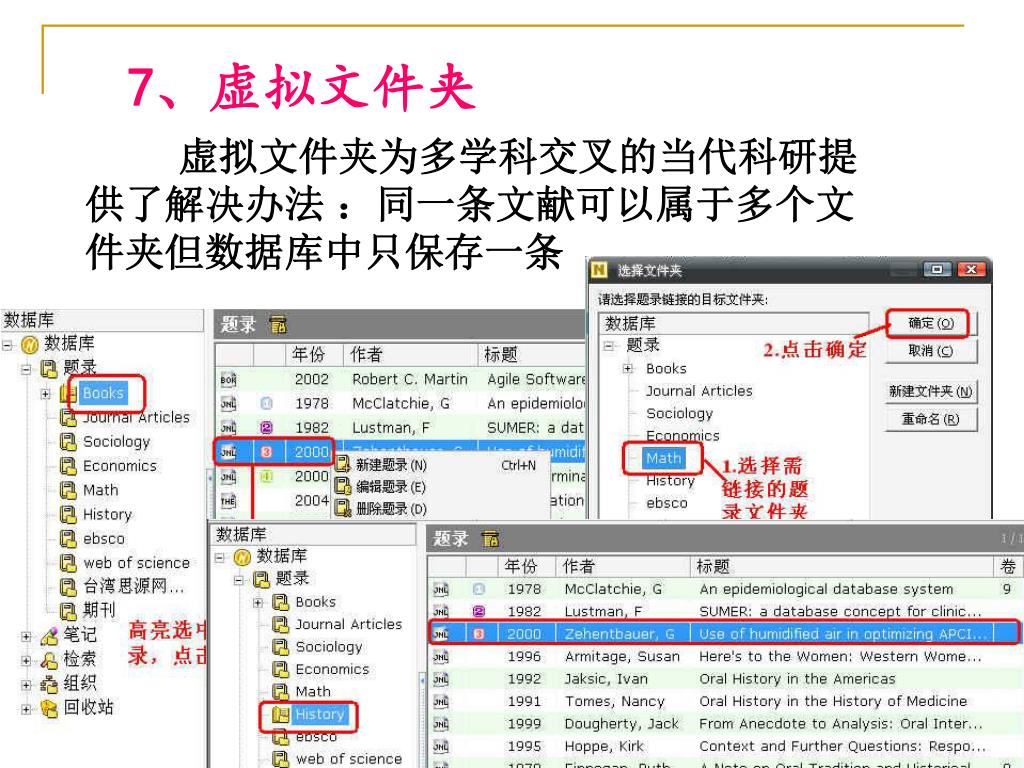Sort by 作者 column in lower table
1024x768 pixels.
[623, 566]
